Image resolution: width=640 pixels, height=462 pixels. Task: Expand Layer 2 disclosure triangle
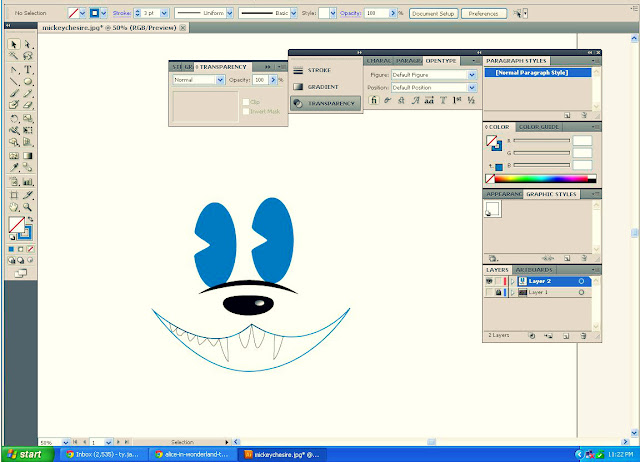[x=513, y=281]
